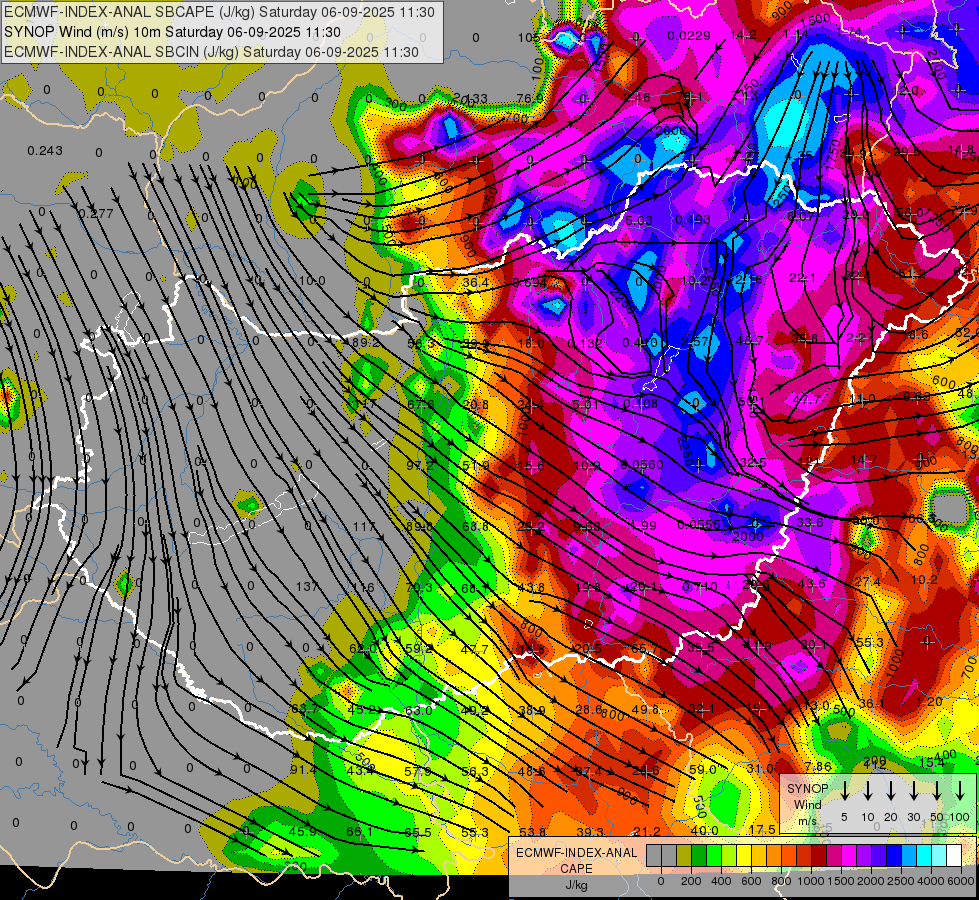The width and height of the screenshot is (979, 900).
Task: Click the '59.0' value on the map
Action: point(703,769)
